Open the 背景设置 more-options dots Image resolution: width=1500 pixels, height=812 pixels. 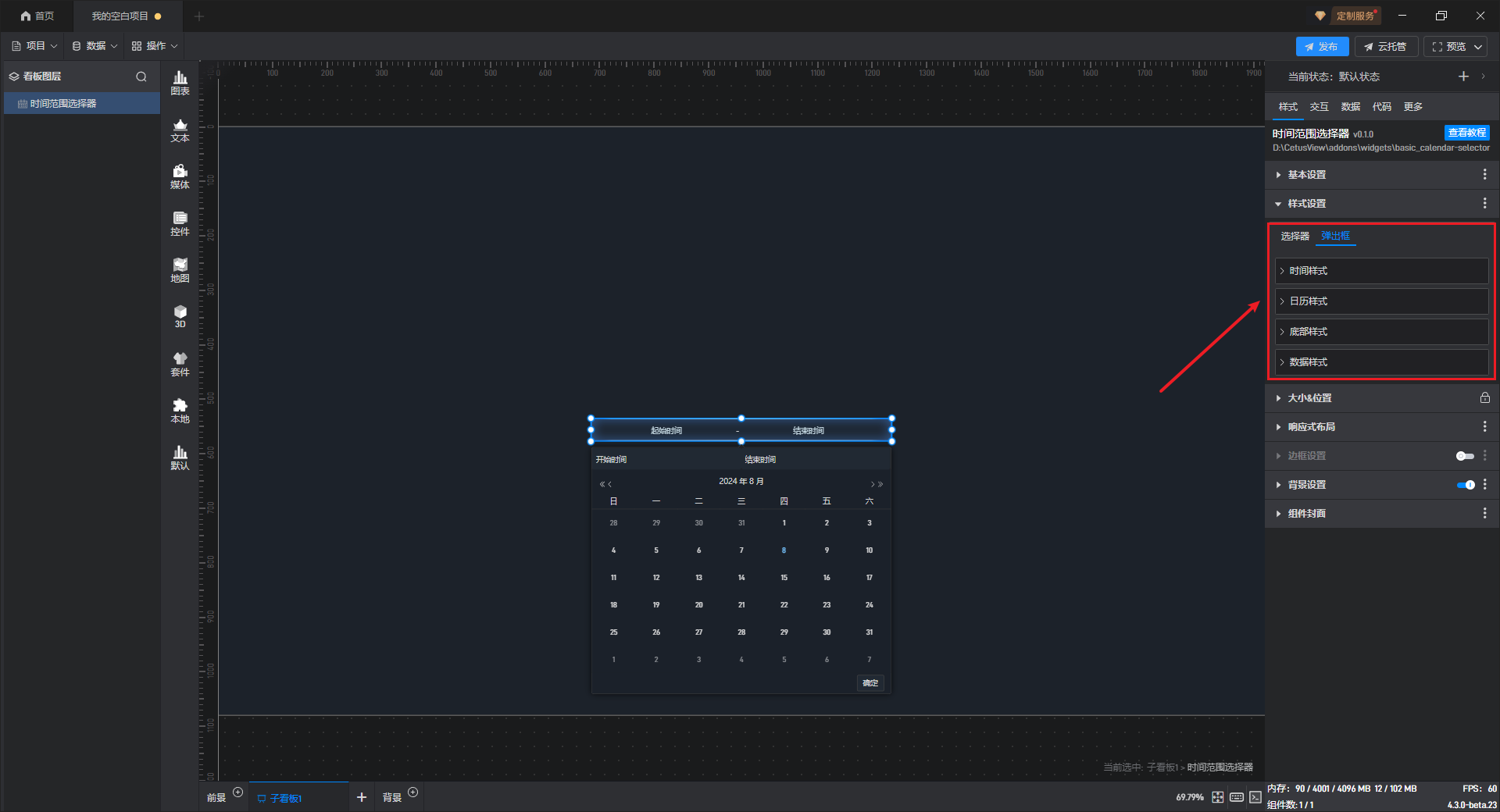point(1484,485)
